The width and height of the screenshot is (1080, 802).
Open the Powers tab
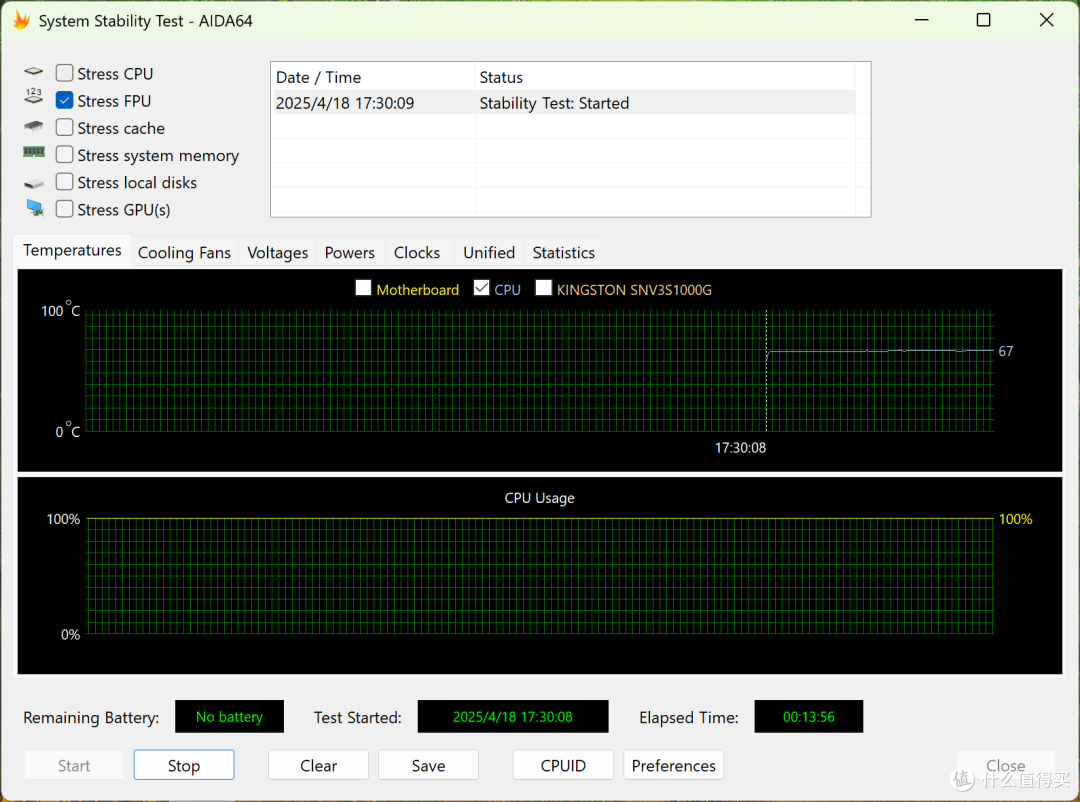pos(350,253)
